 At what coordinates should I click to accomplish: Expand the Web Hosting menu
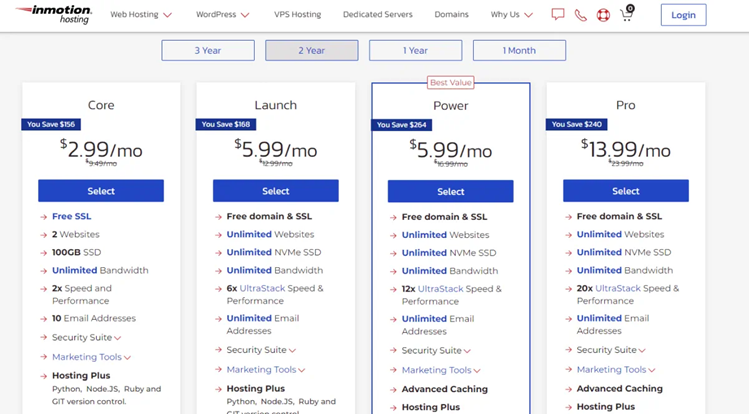click(x=140, y=15)
